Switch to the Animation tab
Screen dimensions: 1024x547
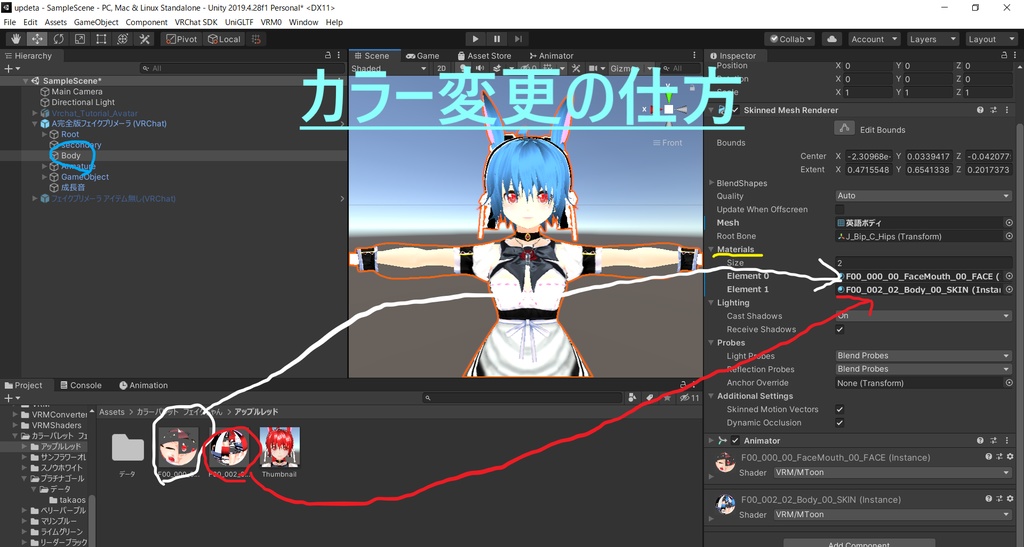pos(143,385)
